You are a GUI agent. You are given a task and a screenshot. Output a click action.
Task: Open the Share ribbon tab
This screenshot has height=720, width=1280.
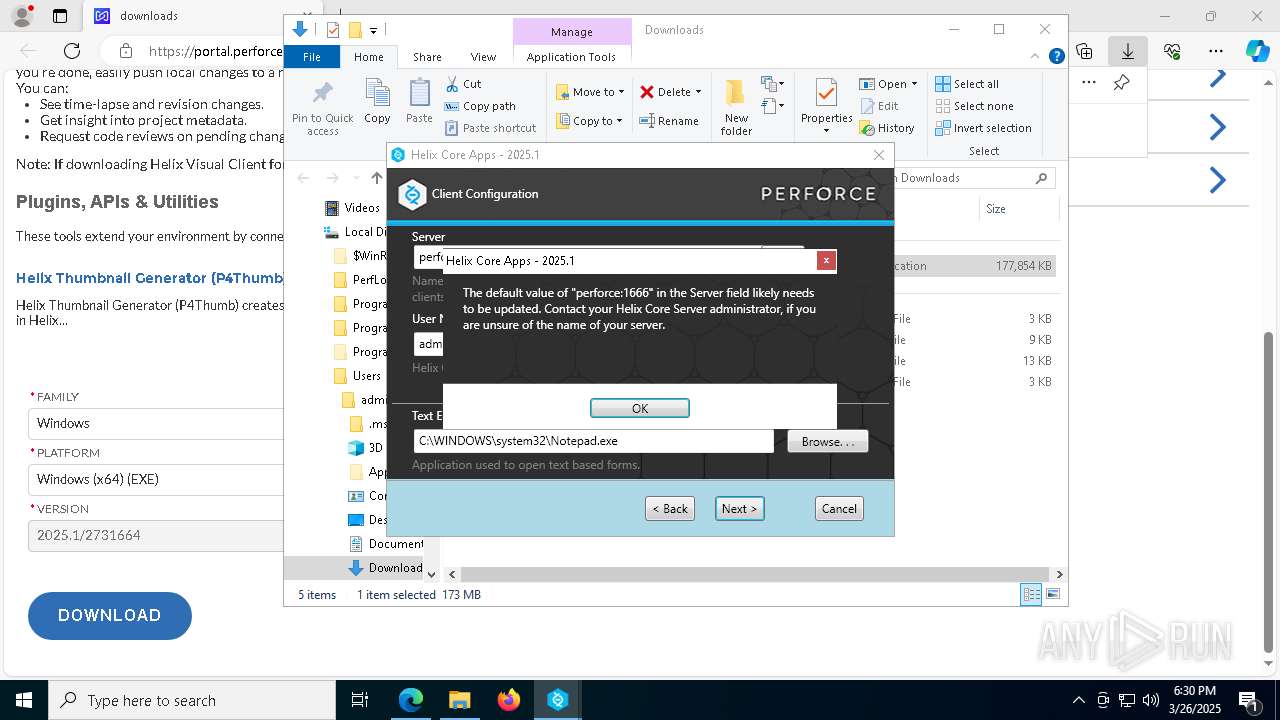click(427, 57)
